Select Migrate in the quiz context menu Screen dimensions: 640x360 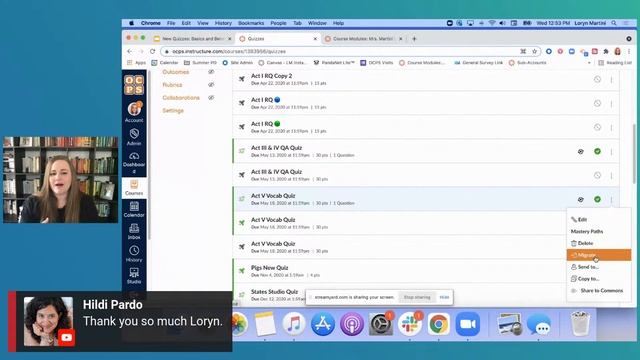coord(599,255)
